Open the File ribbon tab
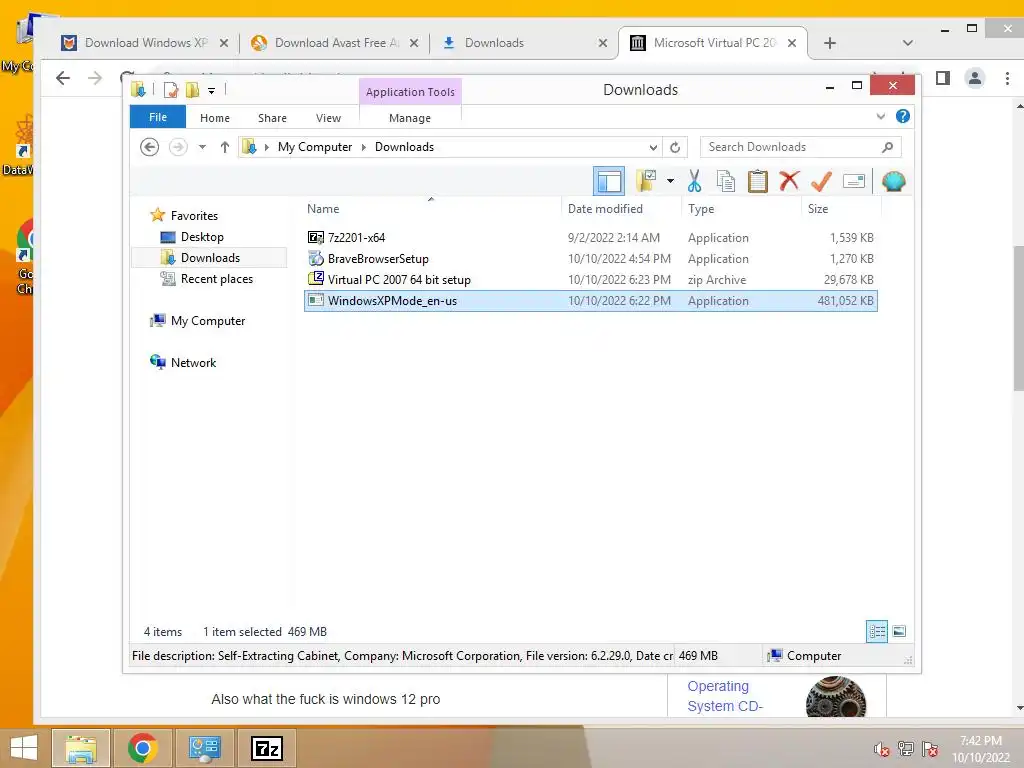 pyautogui.click(x=158, y=117)
